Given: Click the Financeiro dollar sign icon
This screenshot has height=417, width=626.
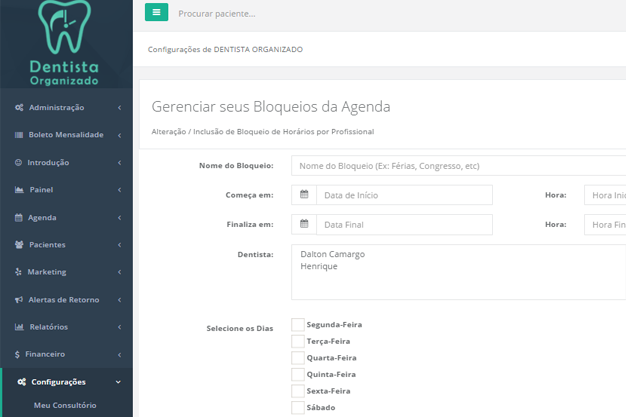Looking at the screenshot, I should (17, 354).
